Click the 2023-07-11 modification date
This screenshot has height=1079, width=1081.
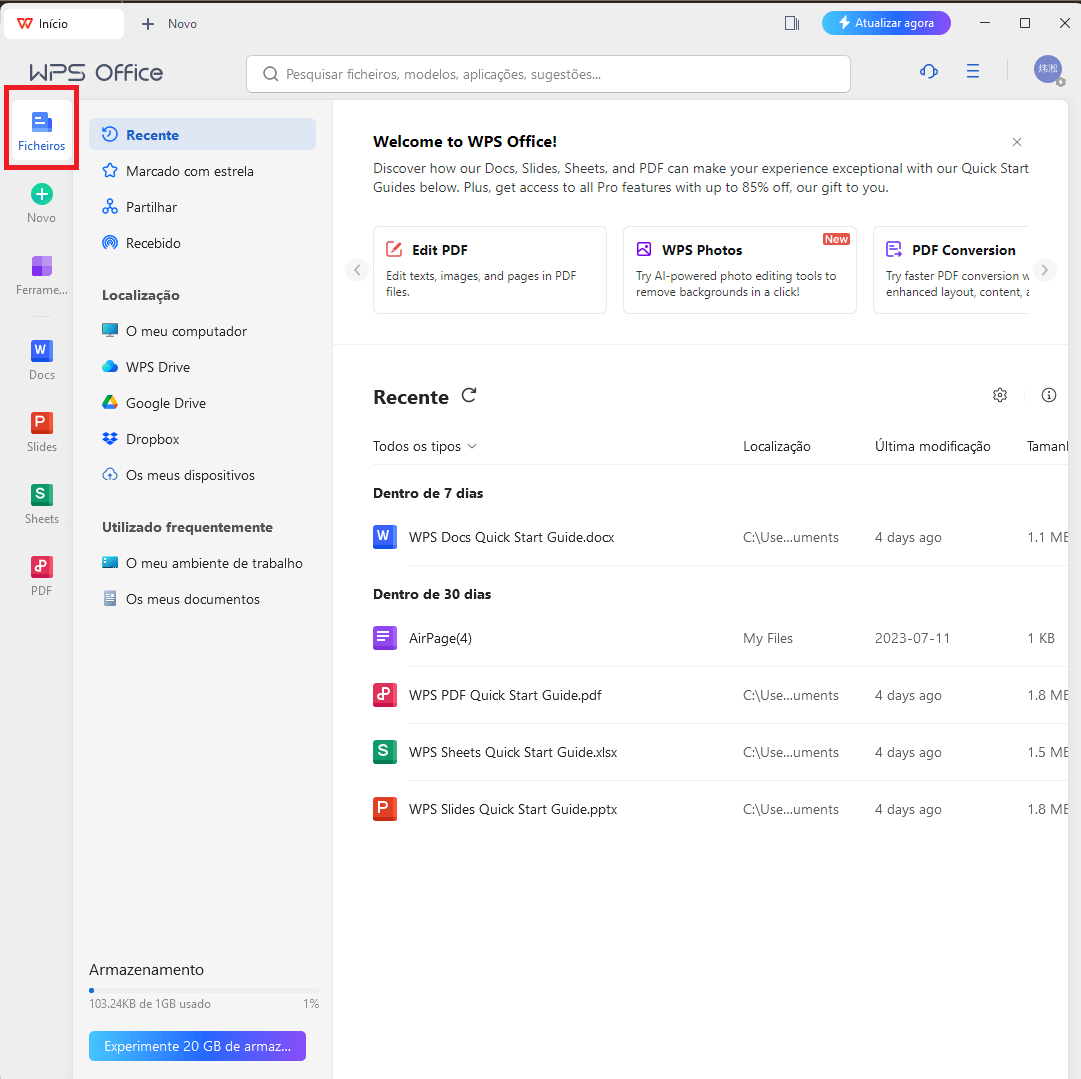click(x=912, y=638)
